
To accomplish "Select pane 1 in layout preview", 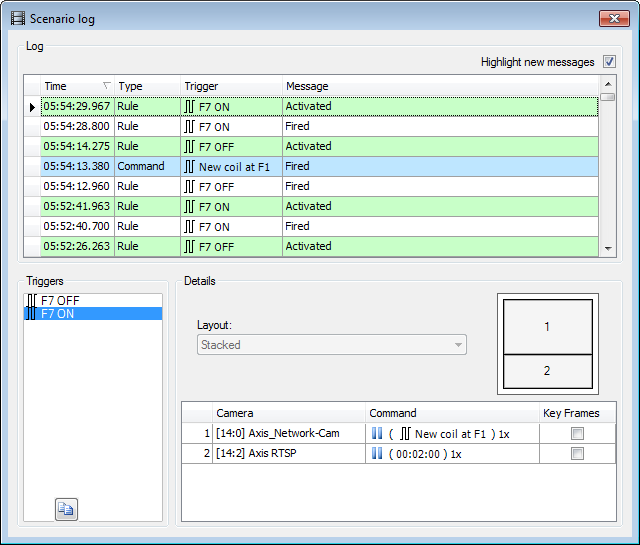I will [547, 327].
